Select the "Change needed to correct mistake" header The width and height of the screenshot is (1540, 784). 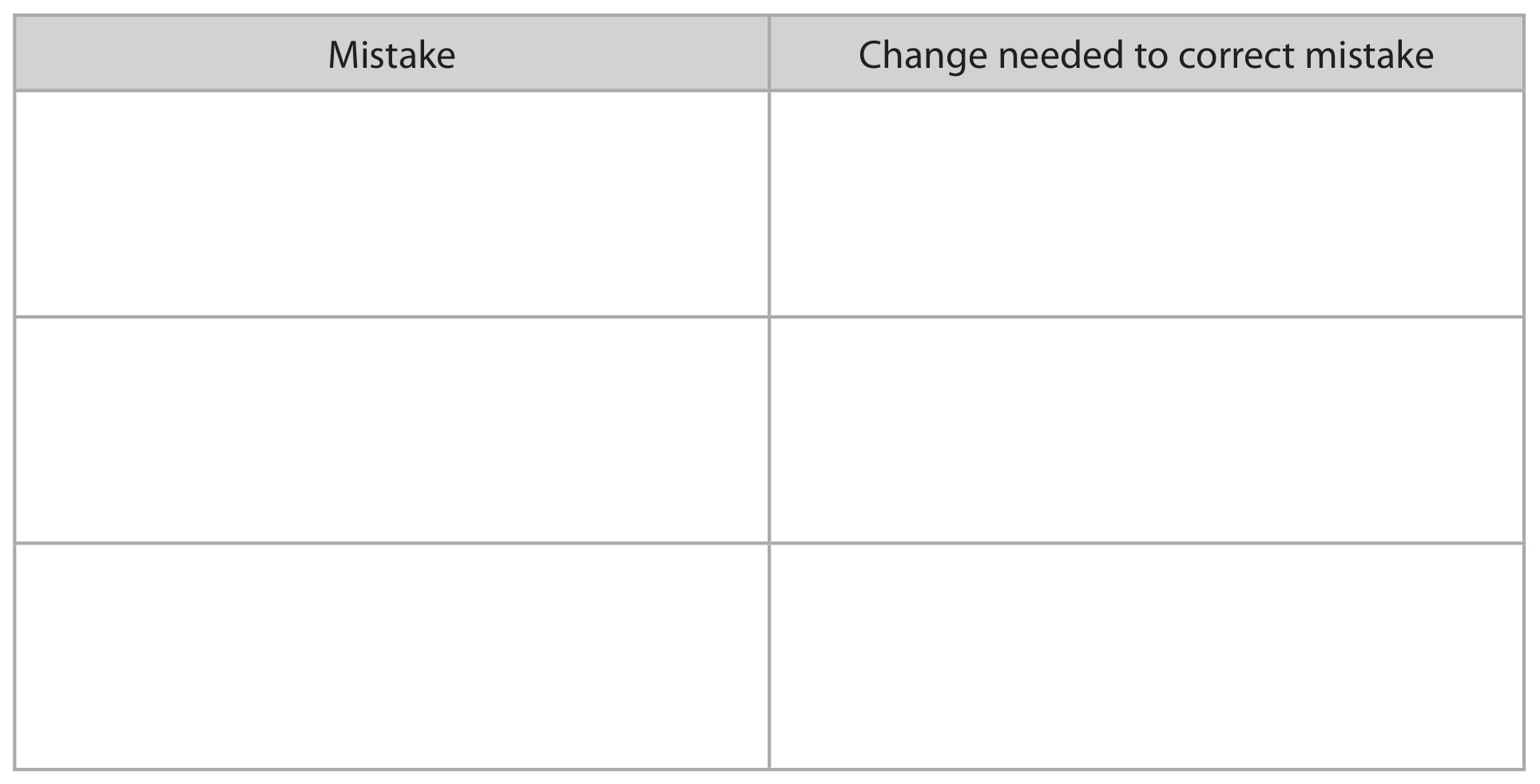1146,53
